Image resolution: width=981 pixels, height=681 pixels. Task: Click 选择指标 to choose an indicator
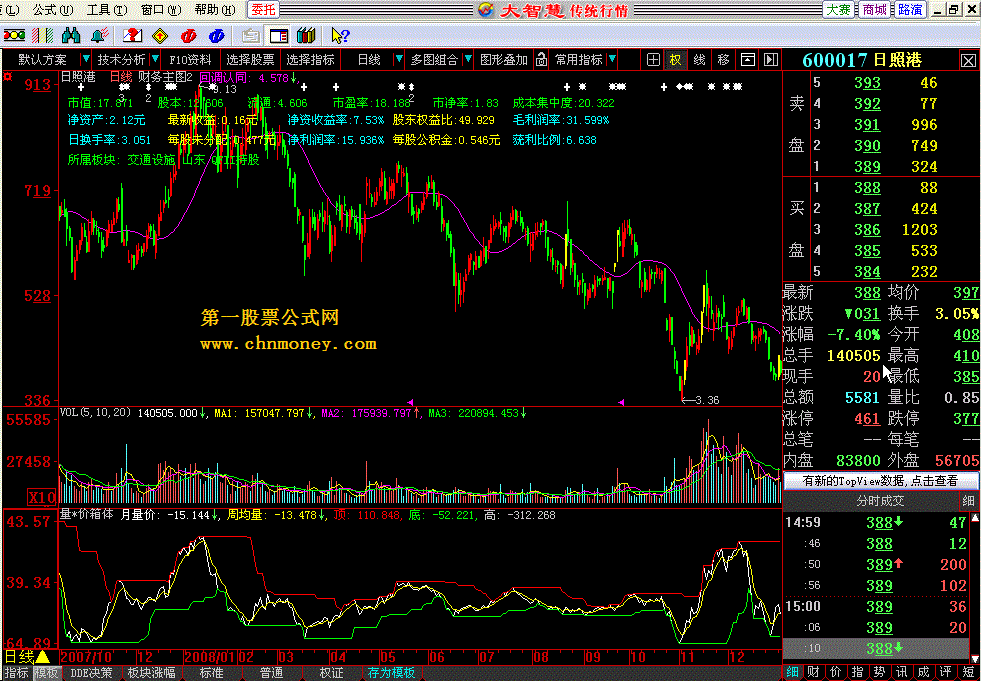[310, 60]
